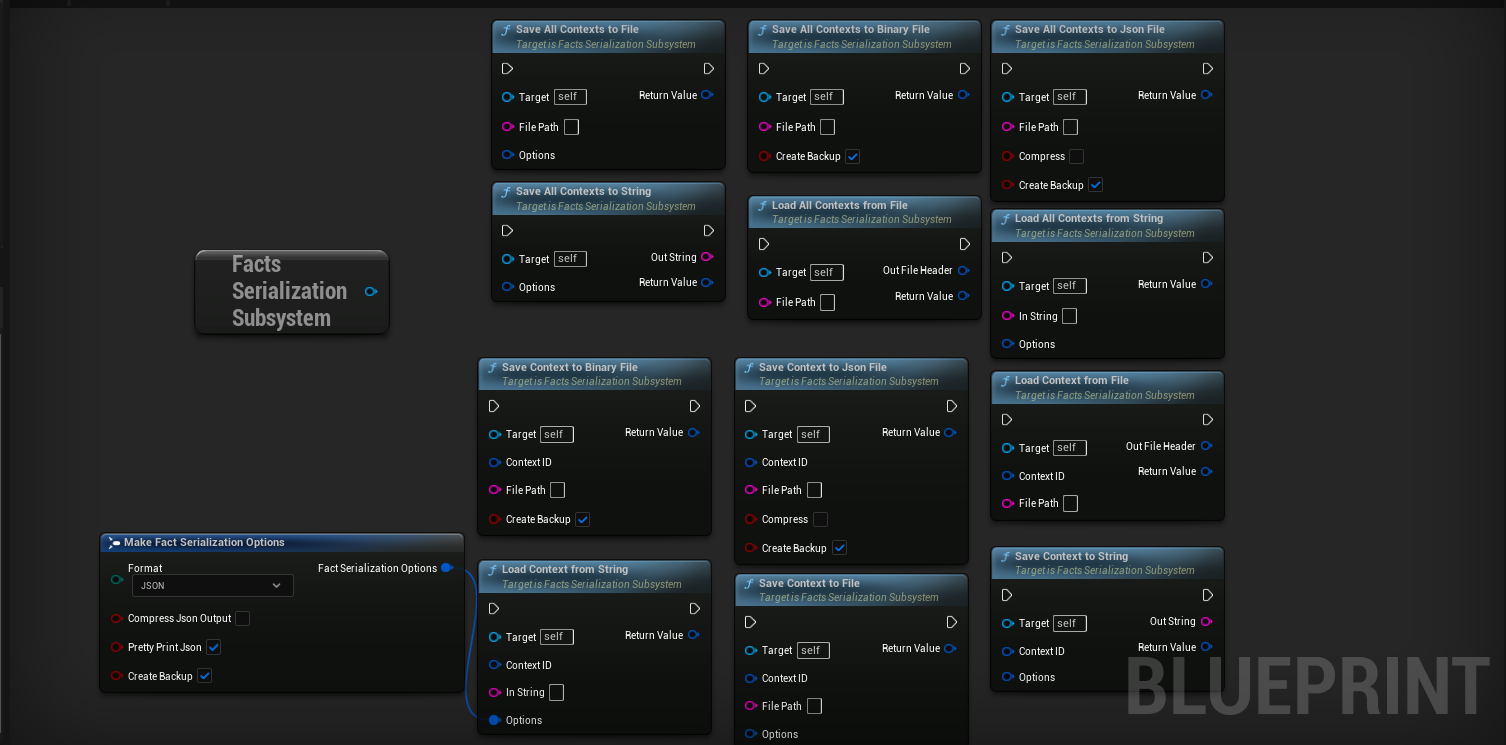Click Create Backup pin on Save All Contexts to Json File

[x=1007, y=185]
